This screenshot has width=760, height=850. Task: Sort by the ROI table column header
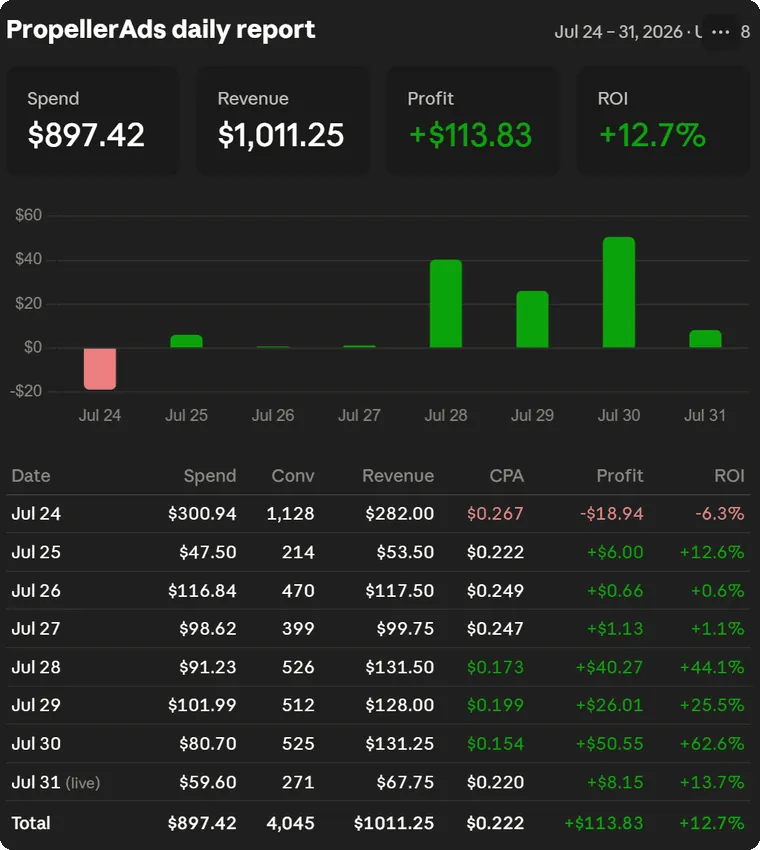click(729, 475)
